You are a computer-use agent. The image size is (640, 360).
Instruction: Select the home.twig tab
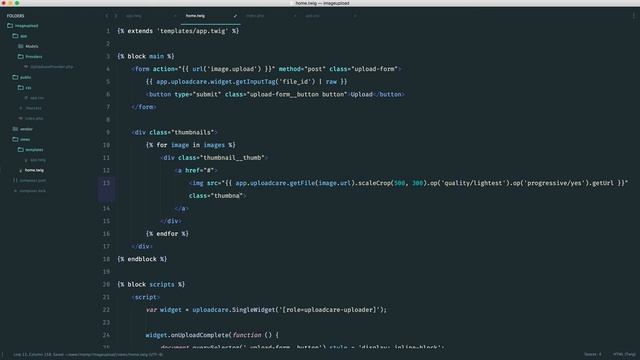[195, 16]
